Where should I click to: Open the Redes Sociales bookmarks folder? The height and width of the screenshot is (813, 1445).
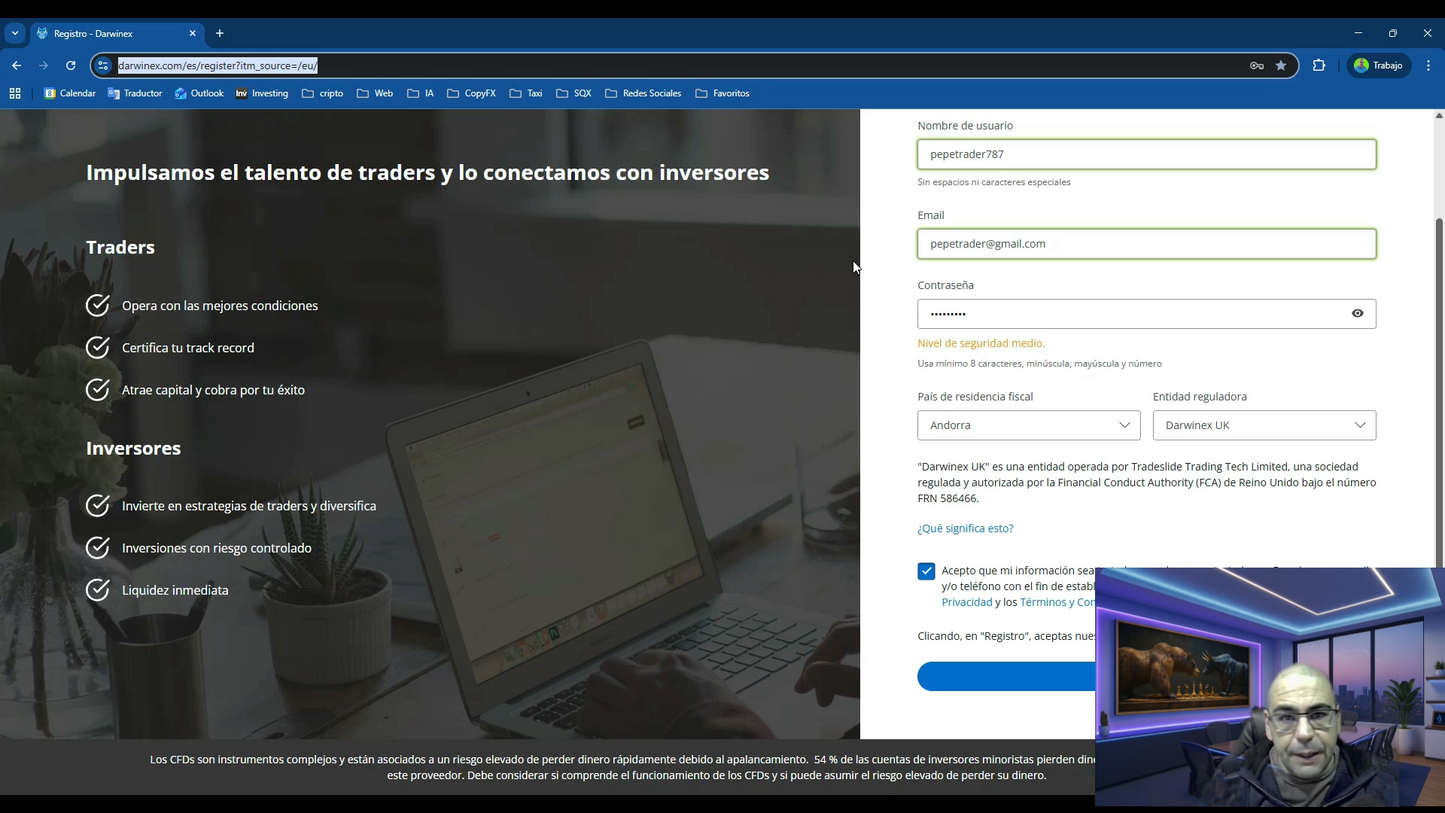[643, 93]
